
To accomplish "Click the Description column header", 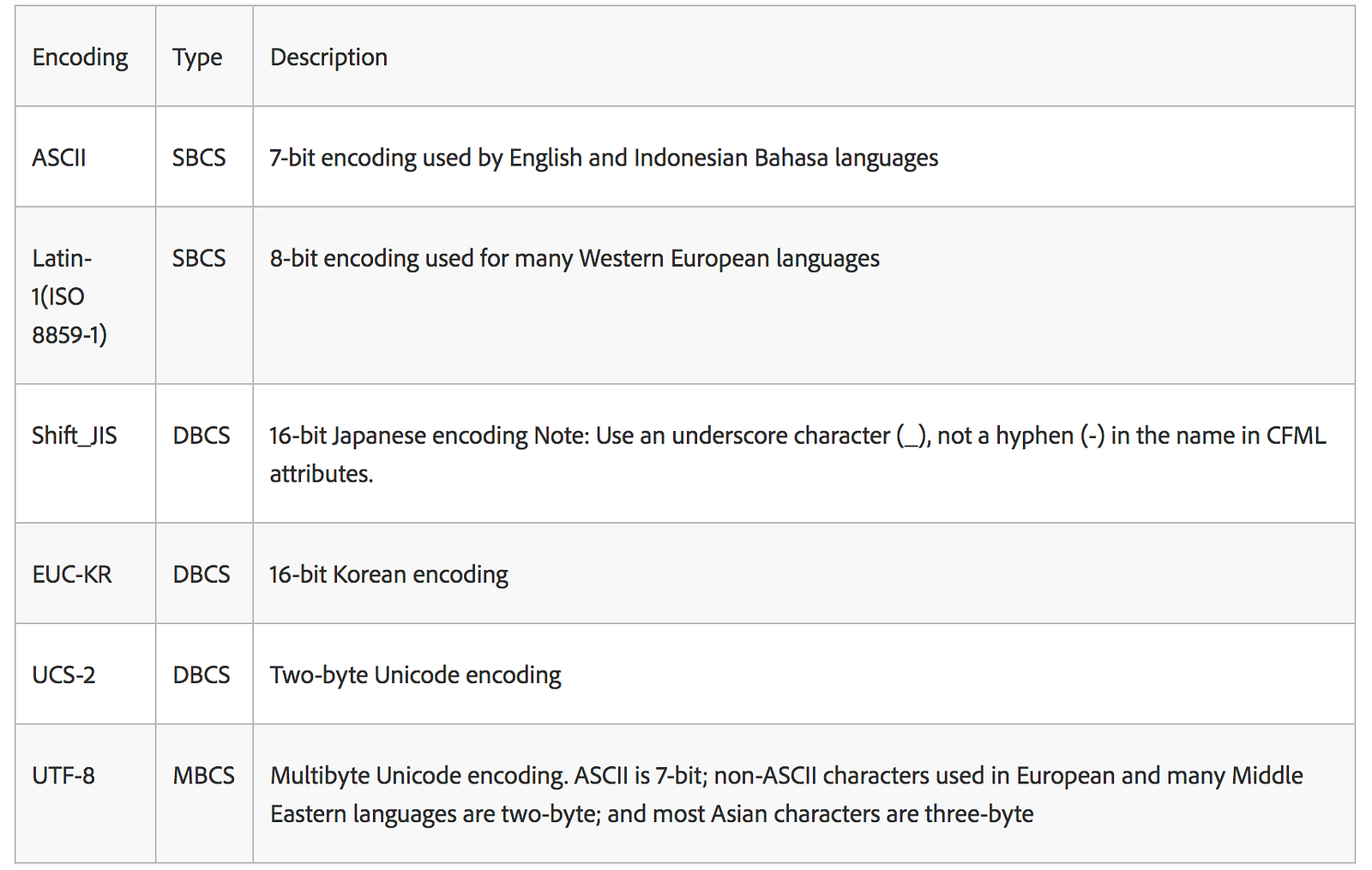I will [328, 57].
